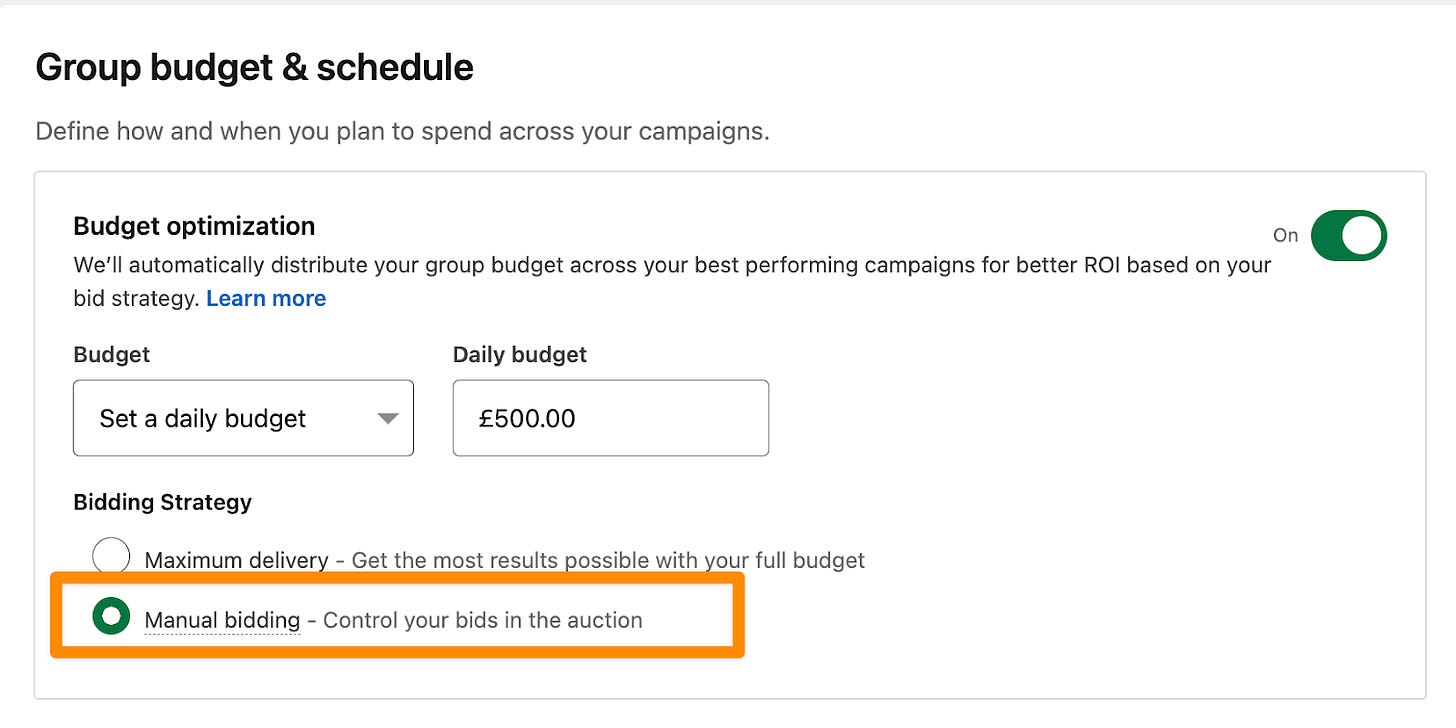The width and height of the screenshot is (1456, 728).
Task: Click the dotted-underlined Manual bidding label
Action: coord(222,620)
